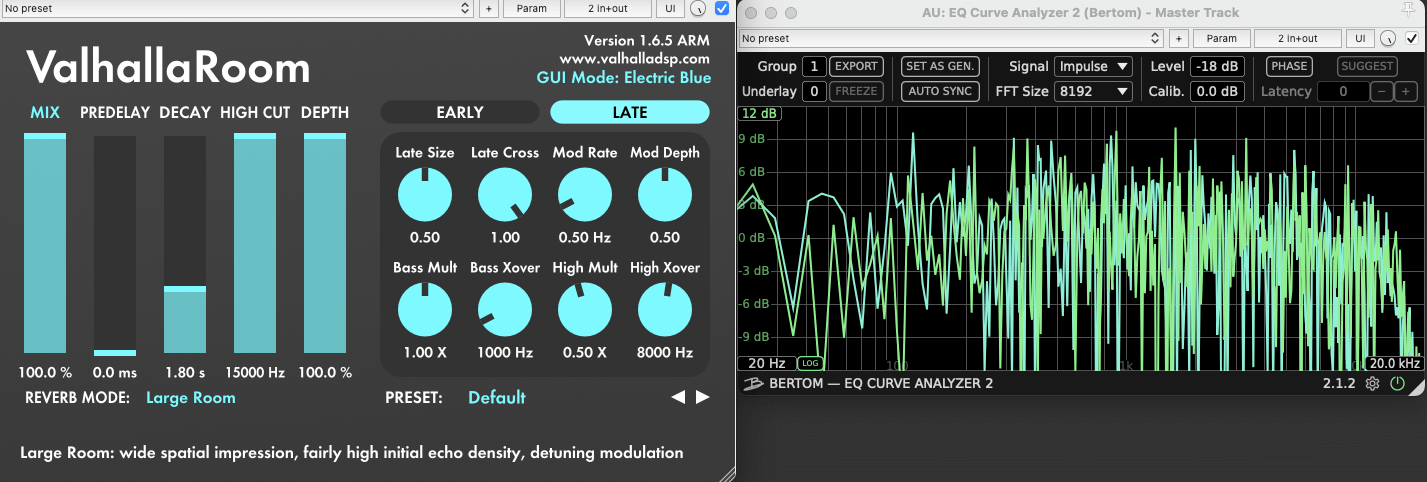Click the High Xover knob

pos(665,310)
